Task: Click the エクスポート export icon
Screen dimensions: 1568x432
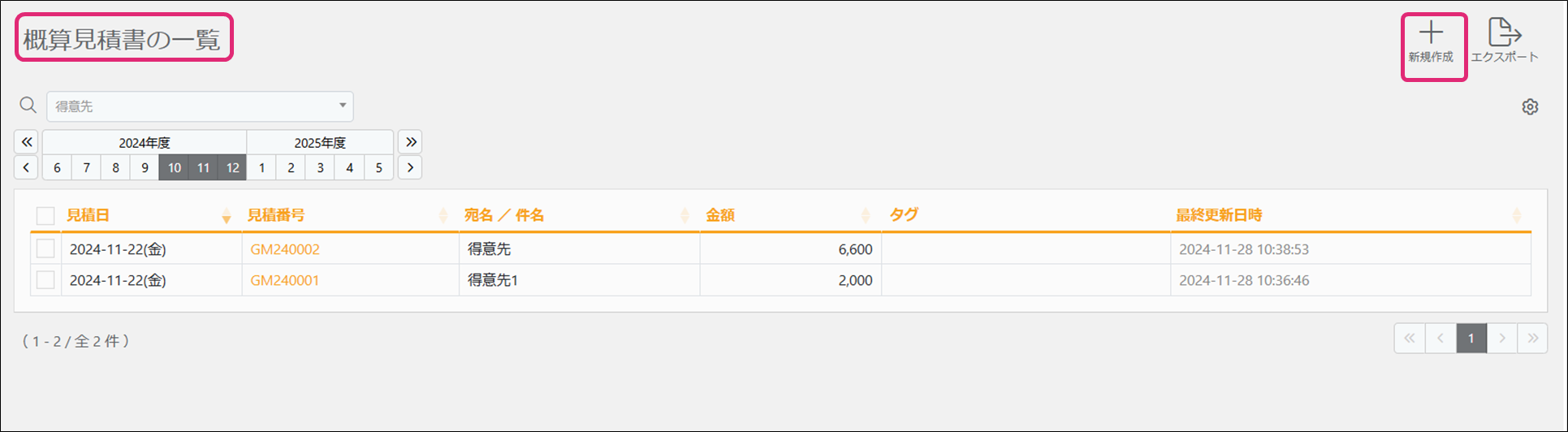Action: click(1504, 34)
